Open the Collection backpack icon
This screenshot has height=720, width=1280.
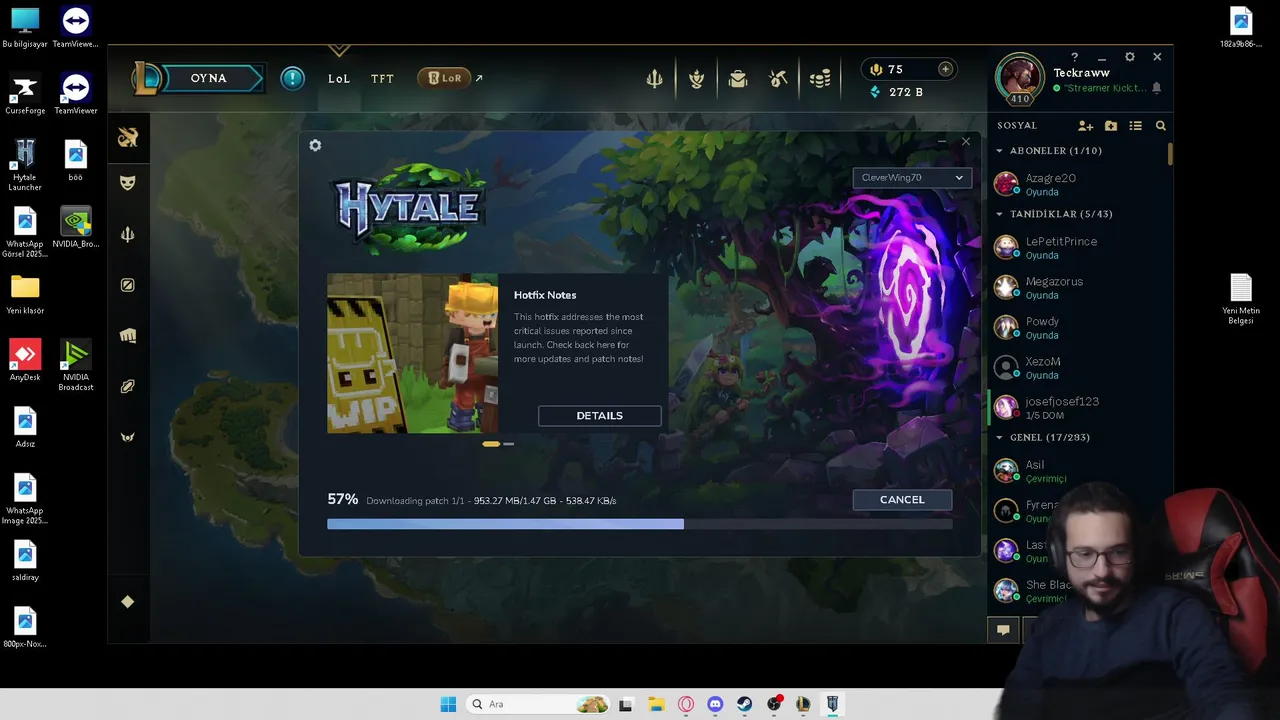tap(738, 79)
